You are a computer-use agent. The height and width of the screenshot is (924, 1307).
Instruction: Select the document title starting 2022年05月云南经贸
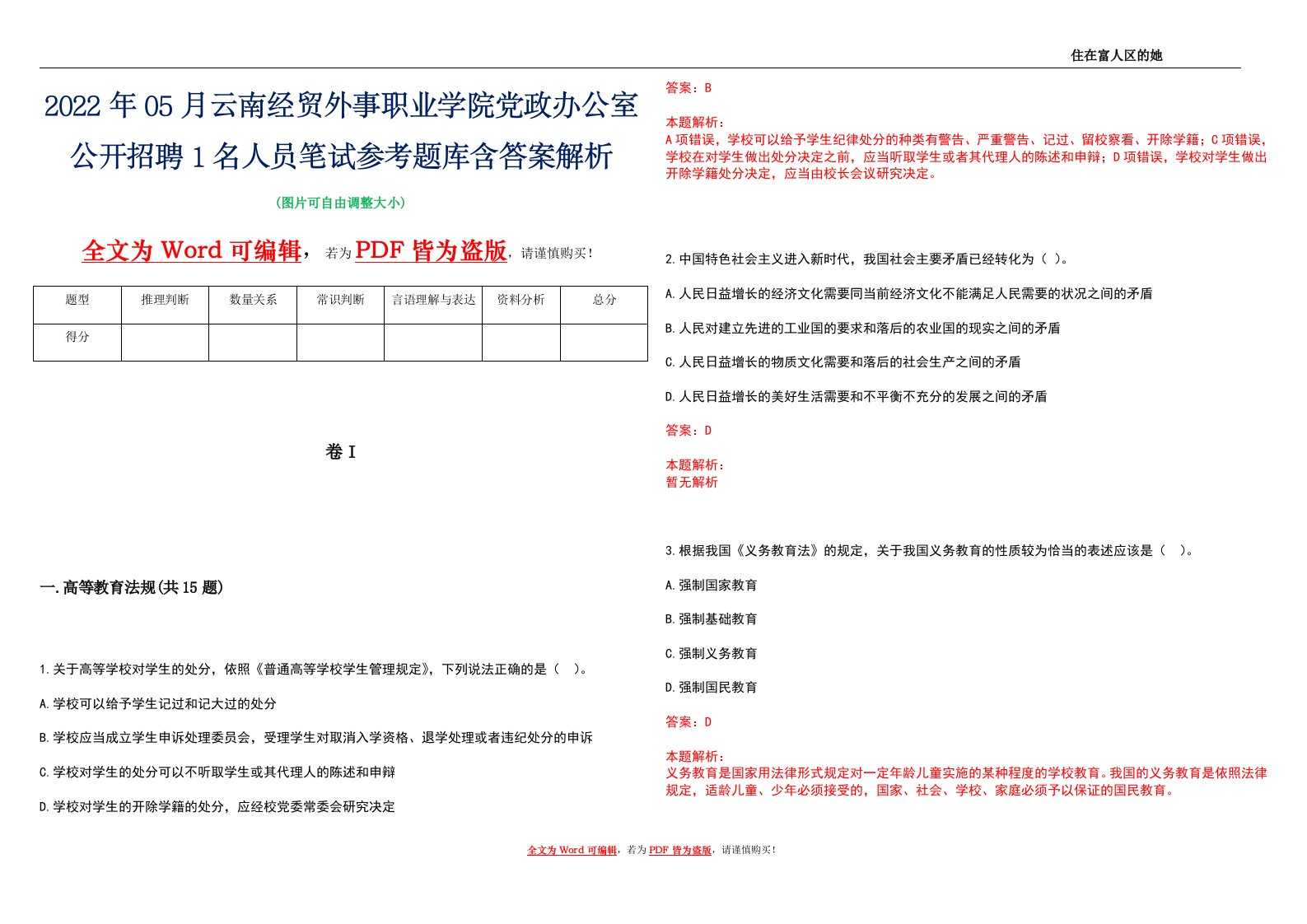pos(341,105)
